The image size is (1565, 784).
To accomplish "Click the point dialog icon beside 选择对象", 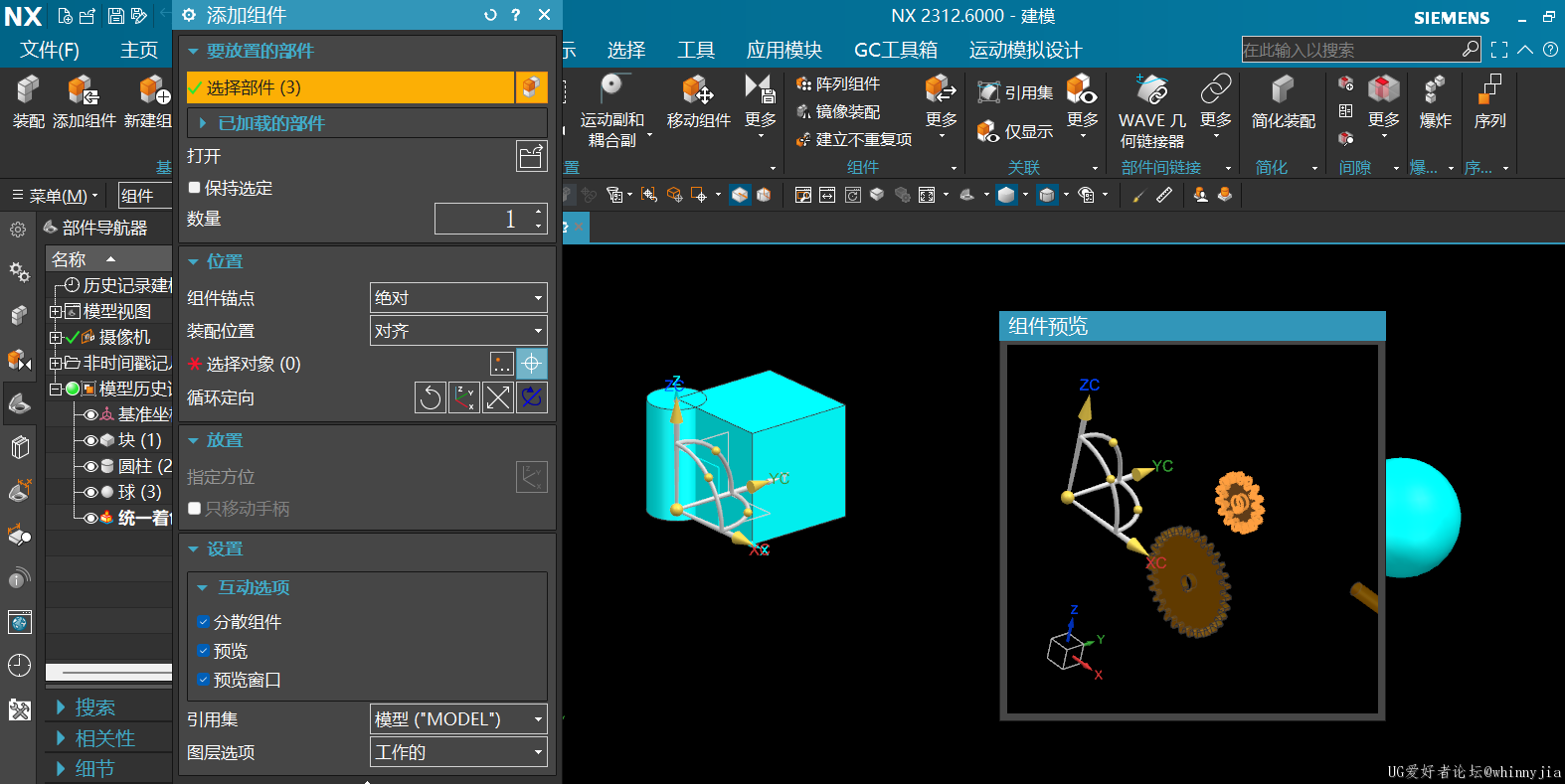I will [502, 364].
